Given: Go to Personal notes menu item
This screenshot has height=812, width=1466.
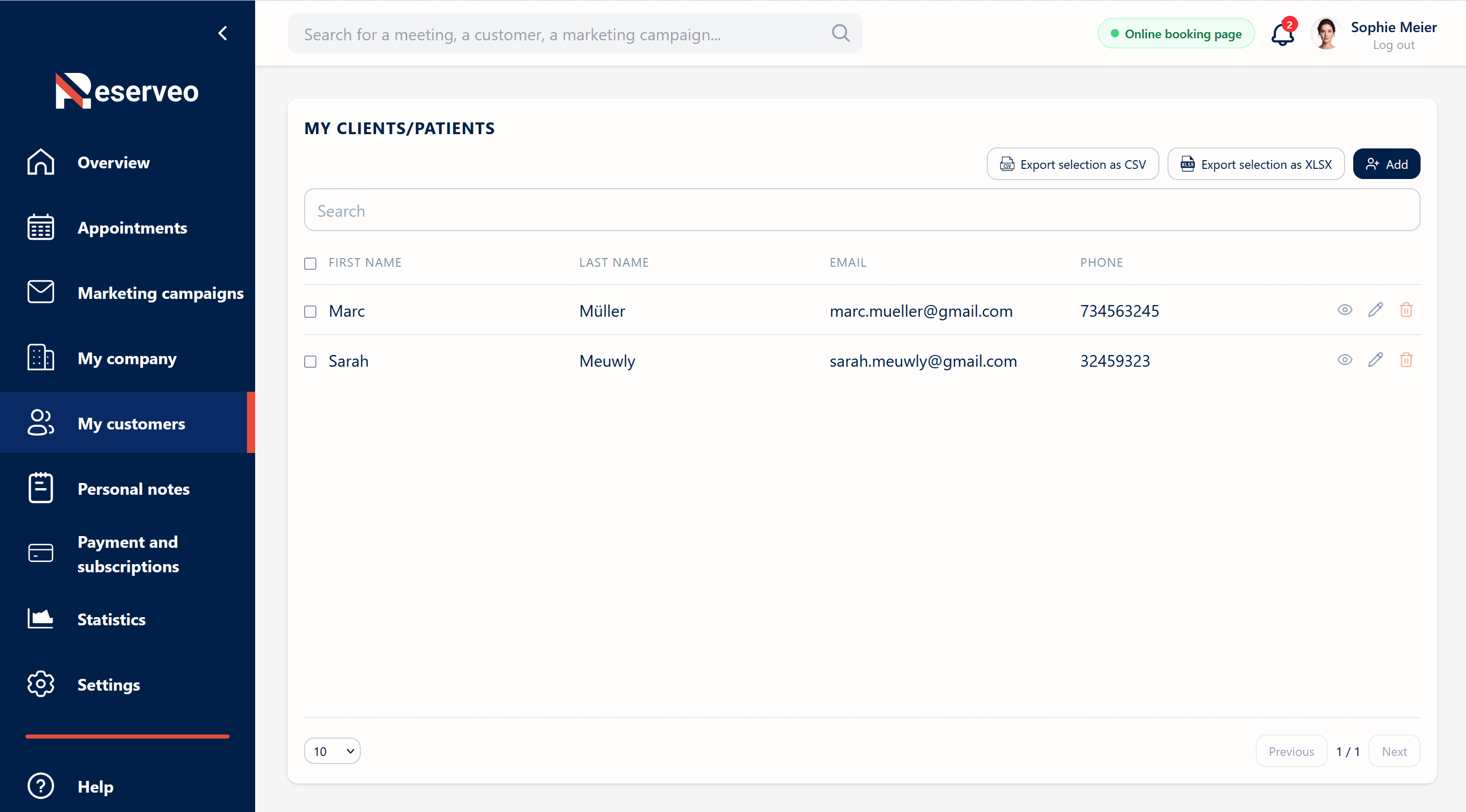Looking at the screenshot, I should click(134, 489).
